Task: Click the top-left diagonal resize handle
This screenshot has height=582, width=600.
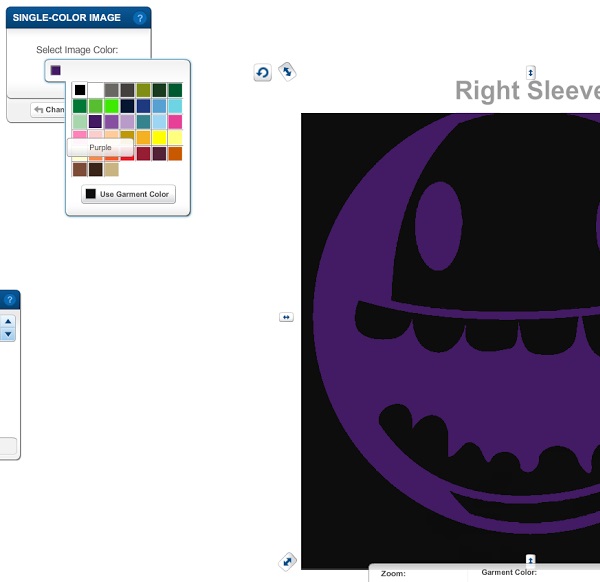Action: (286, 71)
